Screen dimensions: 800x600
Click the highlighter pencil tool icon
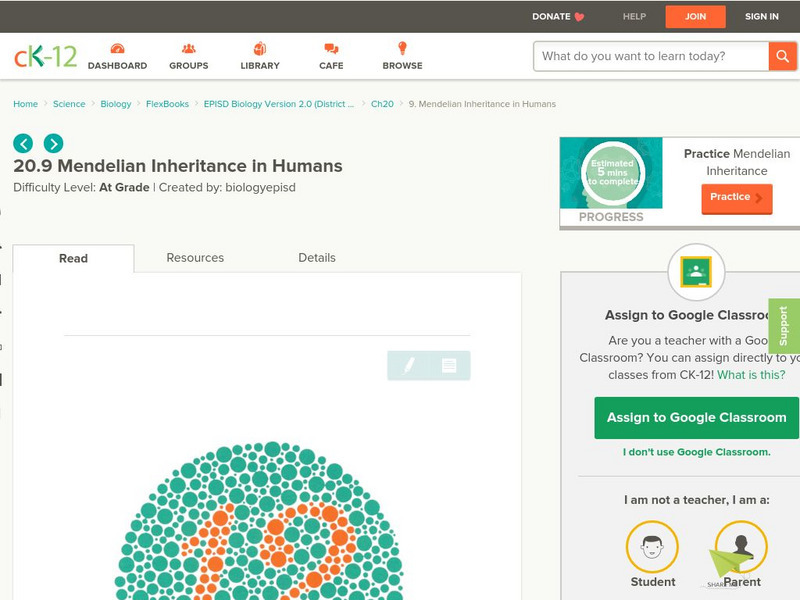click(409, 366)
